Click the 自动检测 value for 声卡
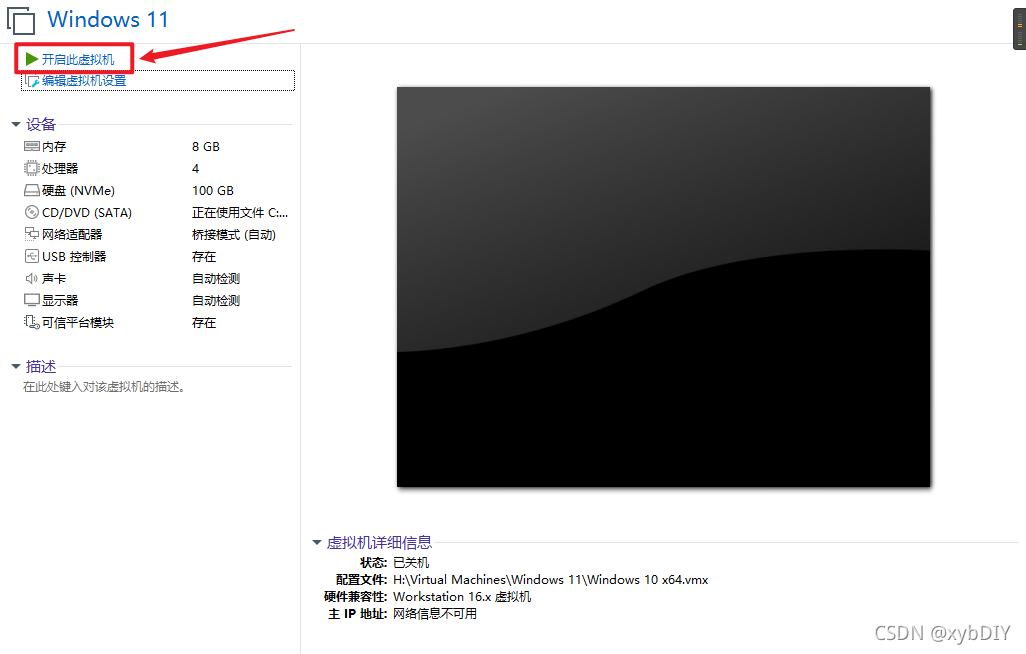The height and width of the screenshot is (654, 1026). coord(216,278)
